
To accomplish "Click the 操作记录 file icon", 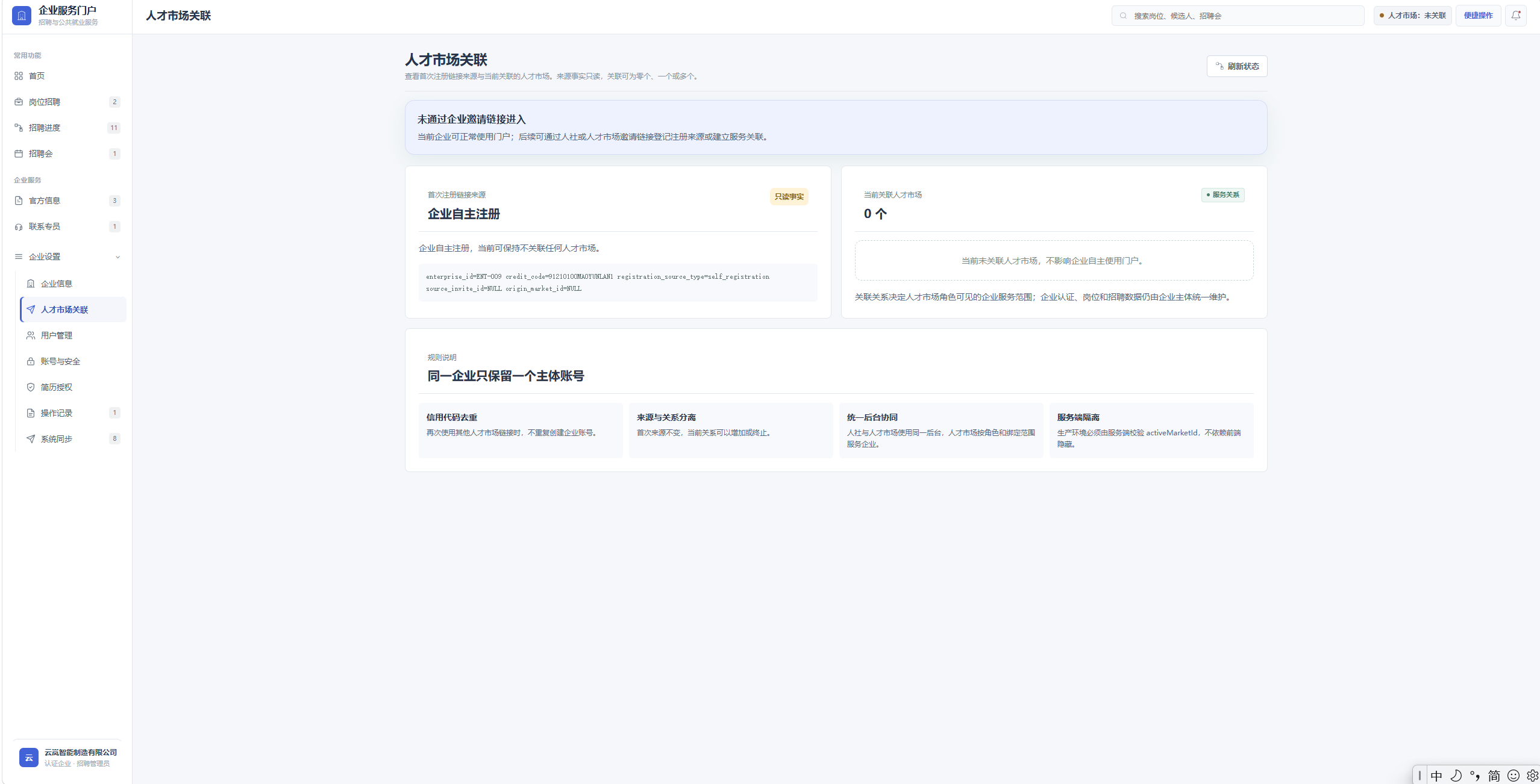I will click(31, 413).
